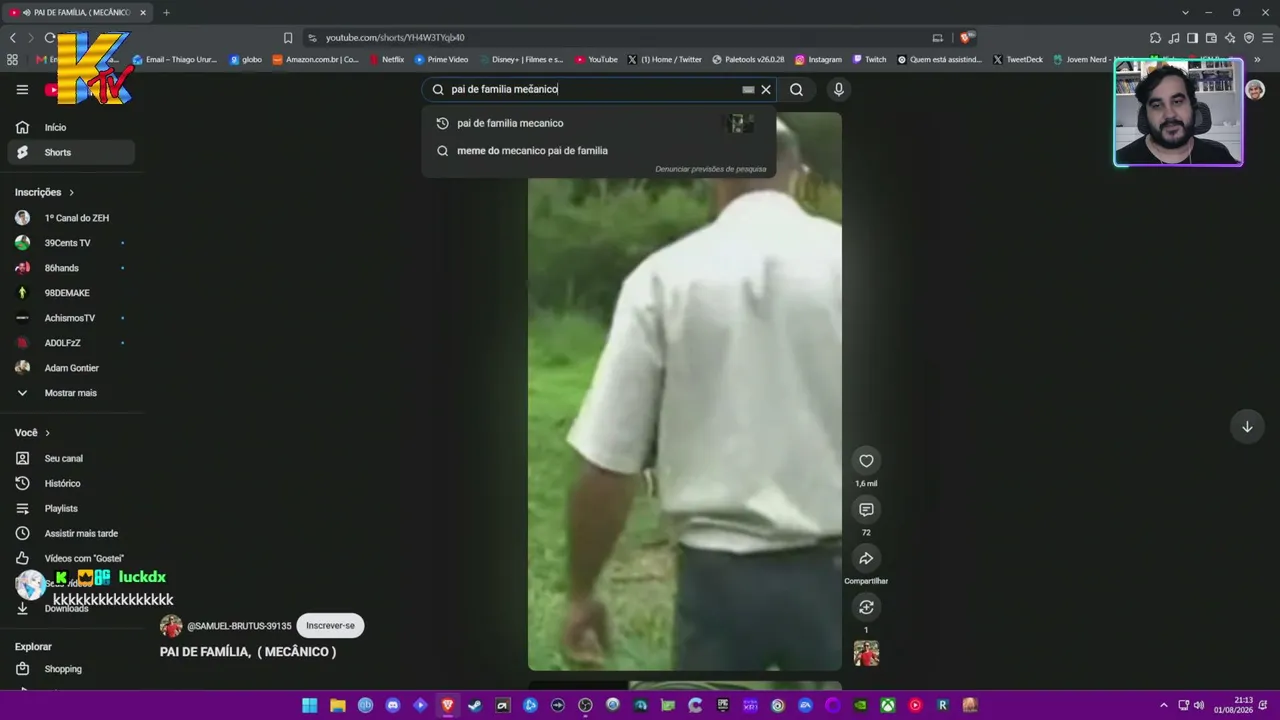Open the Xbox app from the taskbar
Screen dimensions: 1280x720
[887, 705]
